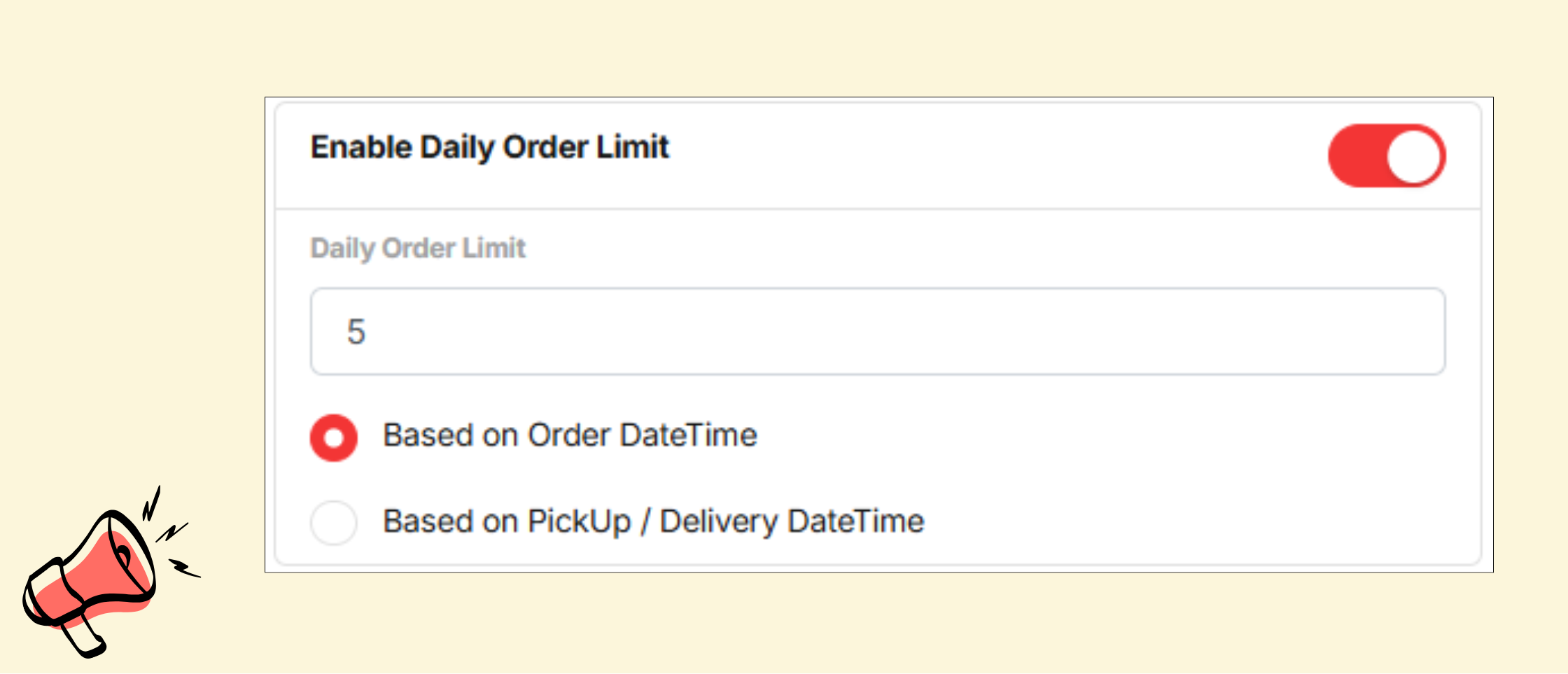Click the word 'DateTime' in the first radio option
This screenshot has width=1568, height=674.
pyautogui.click(x=688, y=435)
